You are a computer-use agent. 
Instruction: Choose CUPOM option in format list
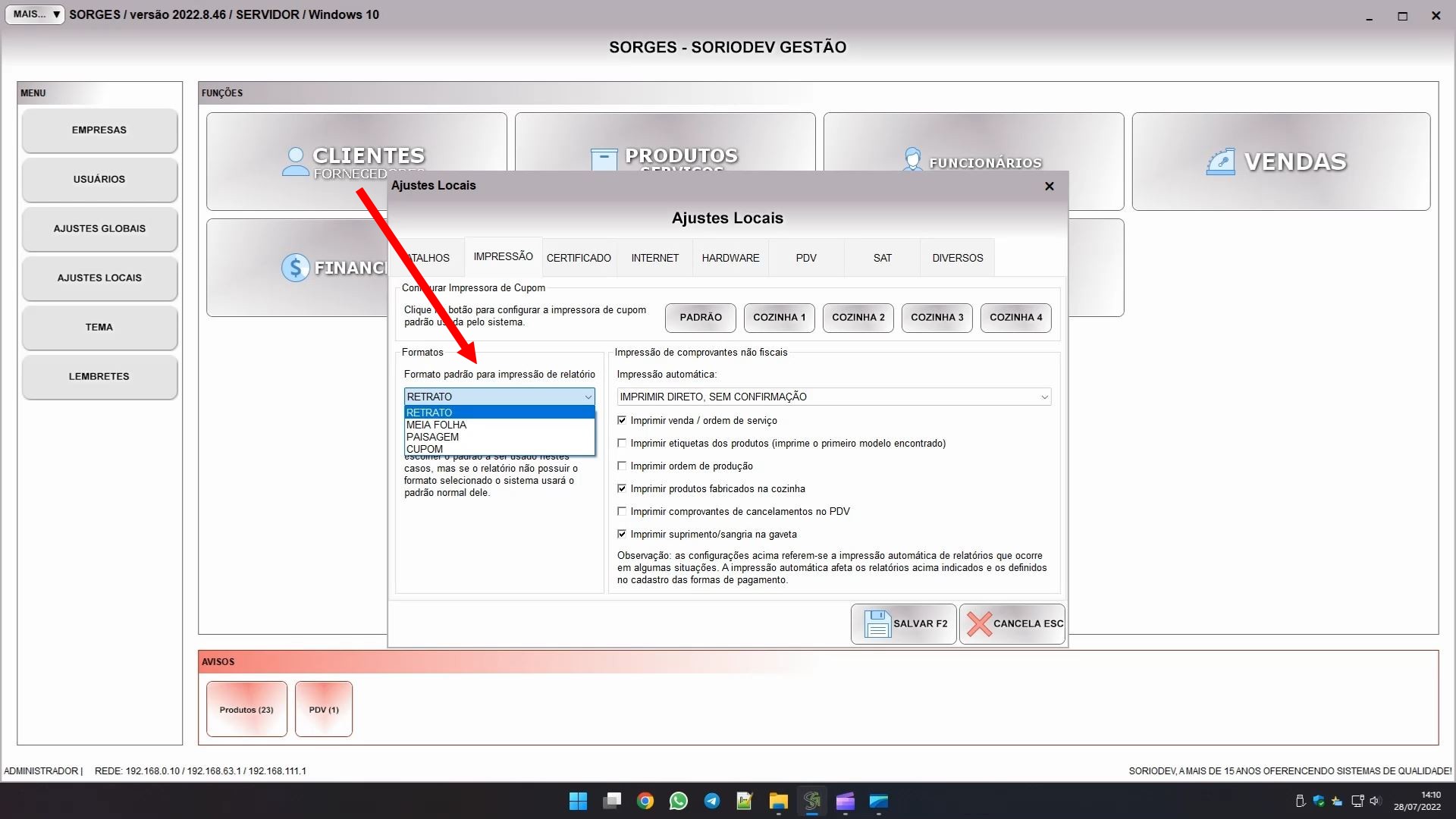coord(425,449)
